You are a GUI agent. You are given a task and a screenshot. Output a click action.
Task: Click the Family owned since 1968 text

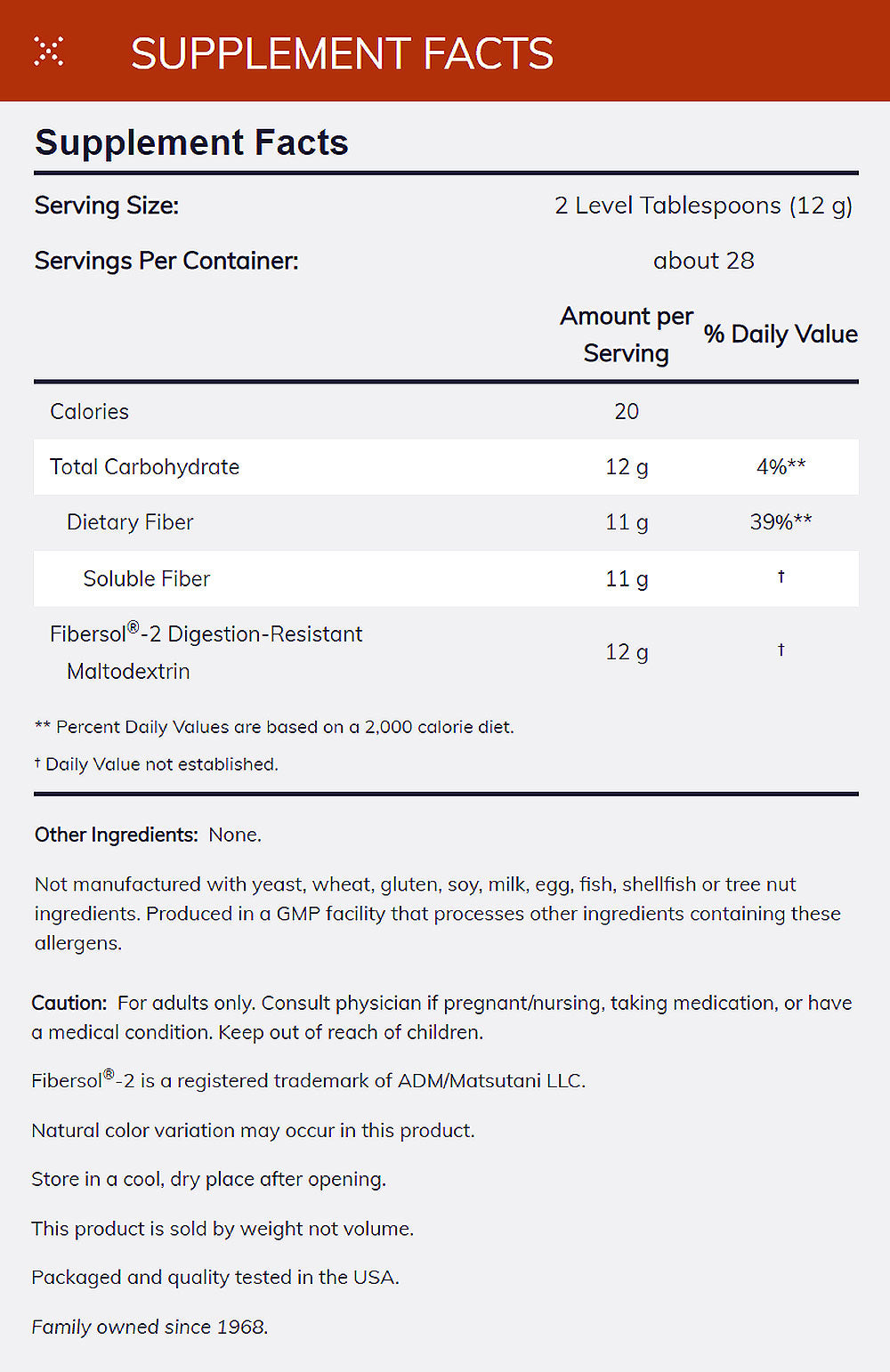point(150,1327)
